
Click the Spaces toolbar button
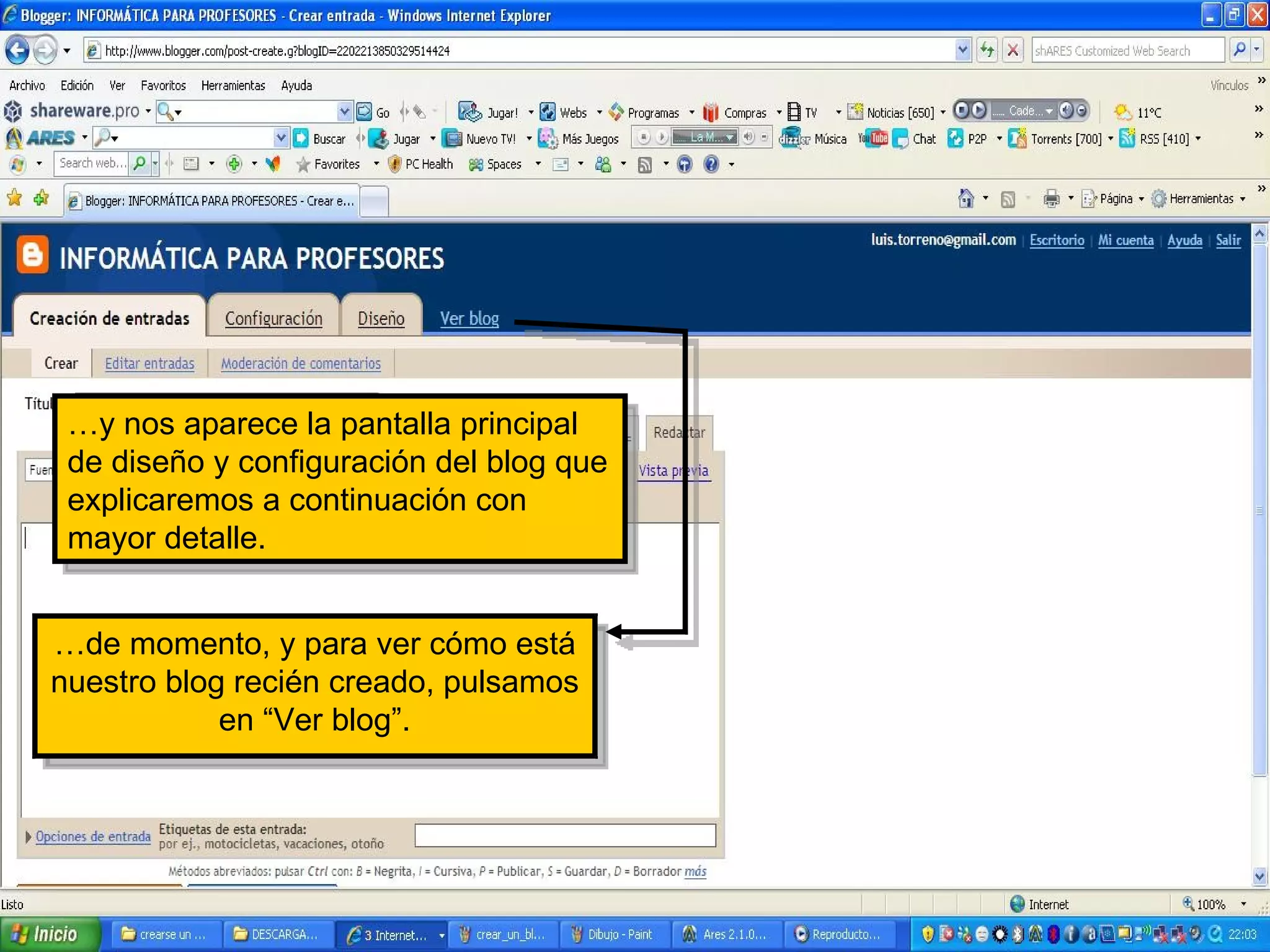coord(495,164)
